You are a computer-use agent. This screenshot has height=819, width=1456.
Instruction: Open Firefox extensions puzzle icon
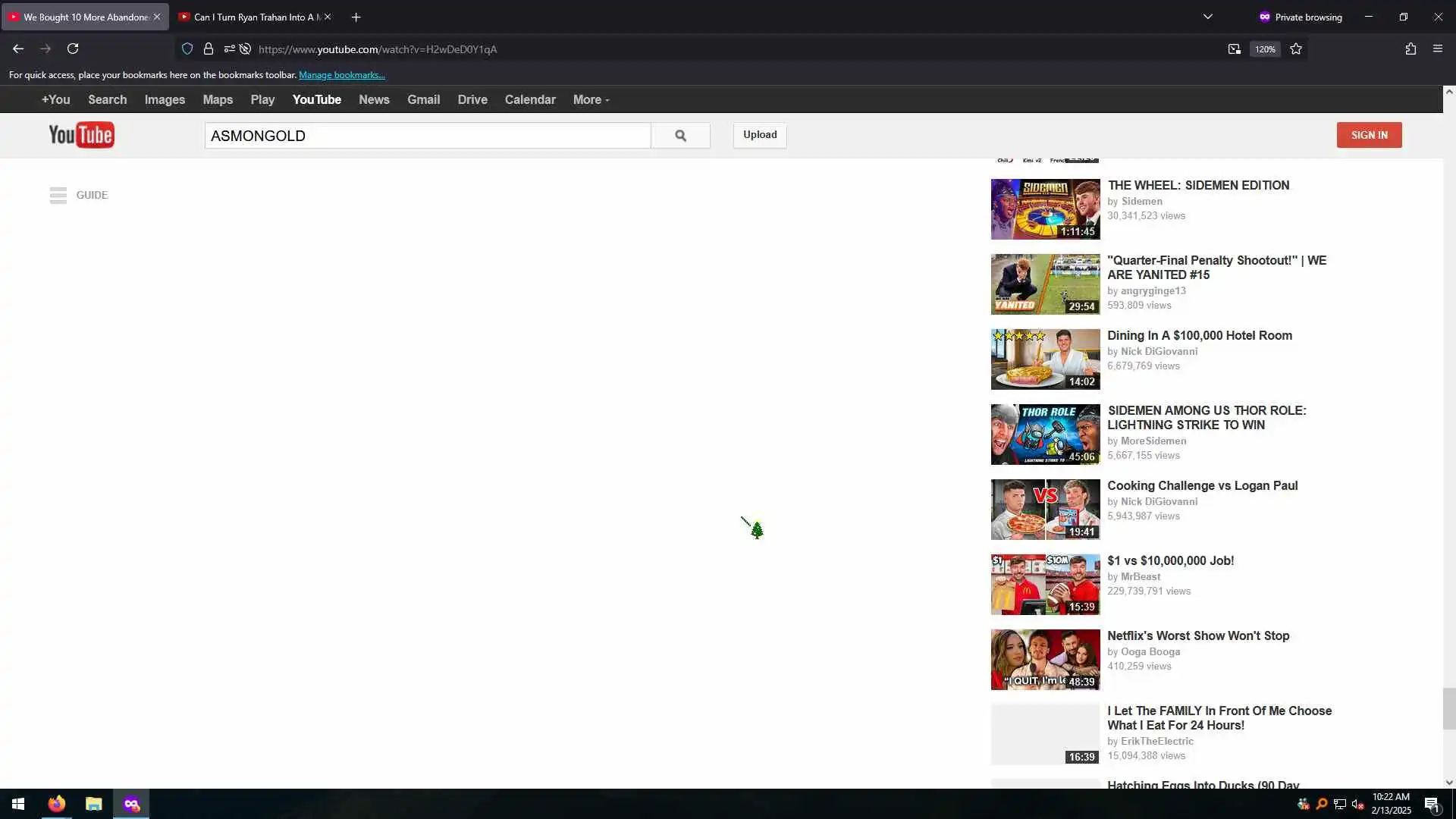[x=1410, y=49]
